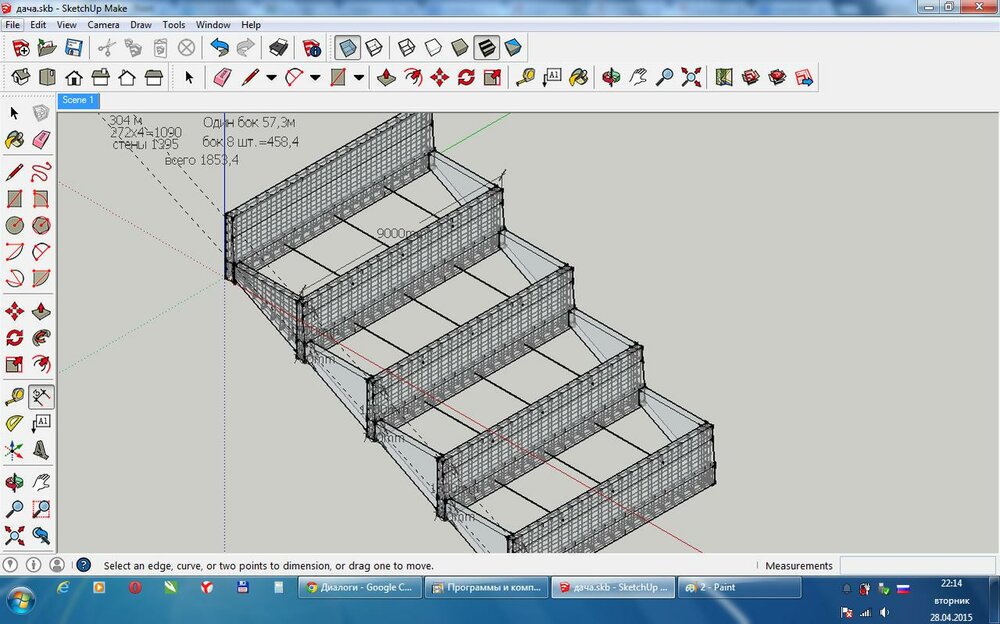This screenshot has height=624, width=1000.
Task: Click the Zoom Extents icon in top toolbar
Action: coord(691,77)
